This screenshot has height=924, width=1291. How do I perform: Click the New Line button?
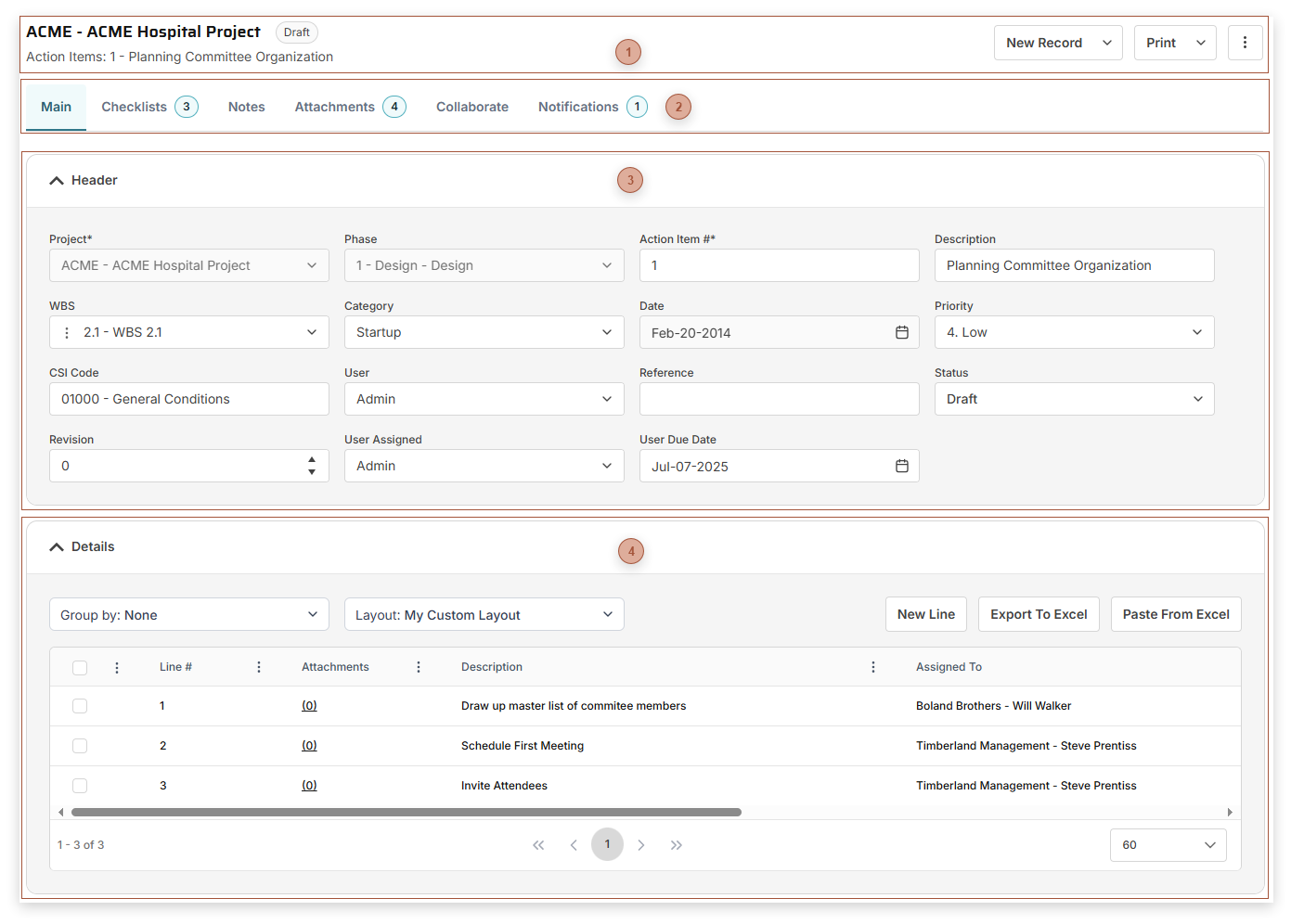[925, 614]
